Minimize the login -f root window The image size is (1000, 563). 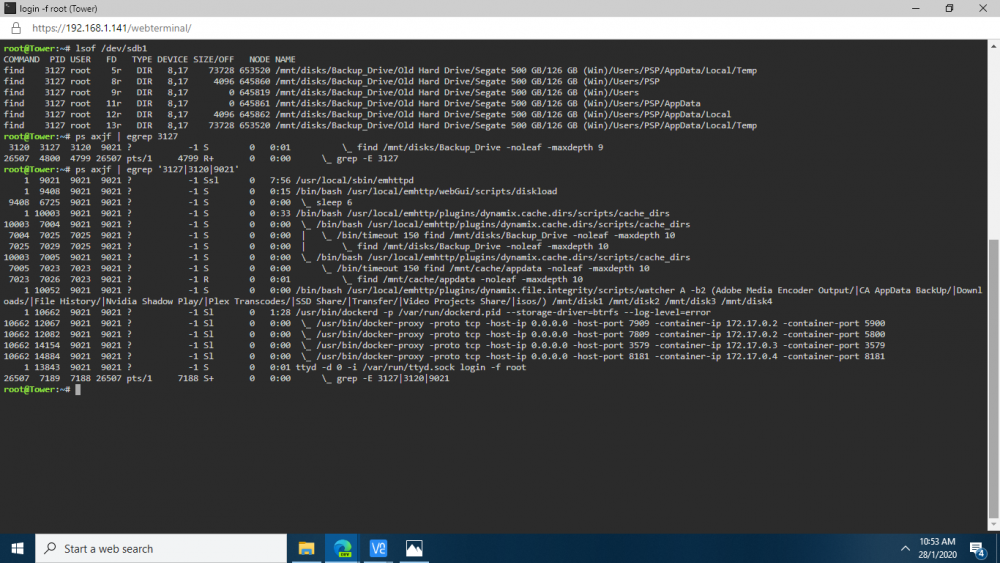pyautogui.click(x=916, y=8)
